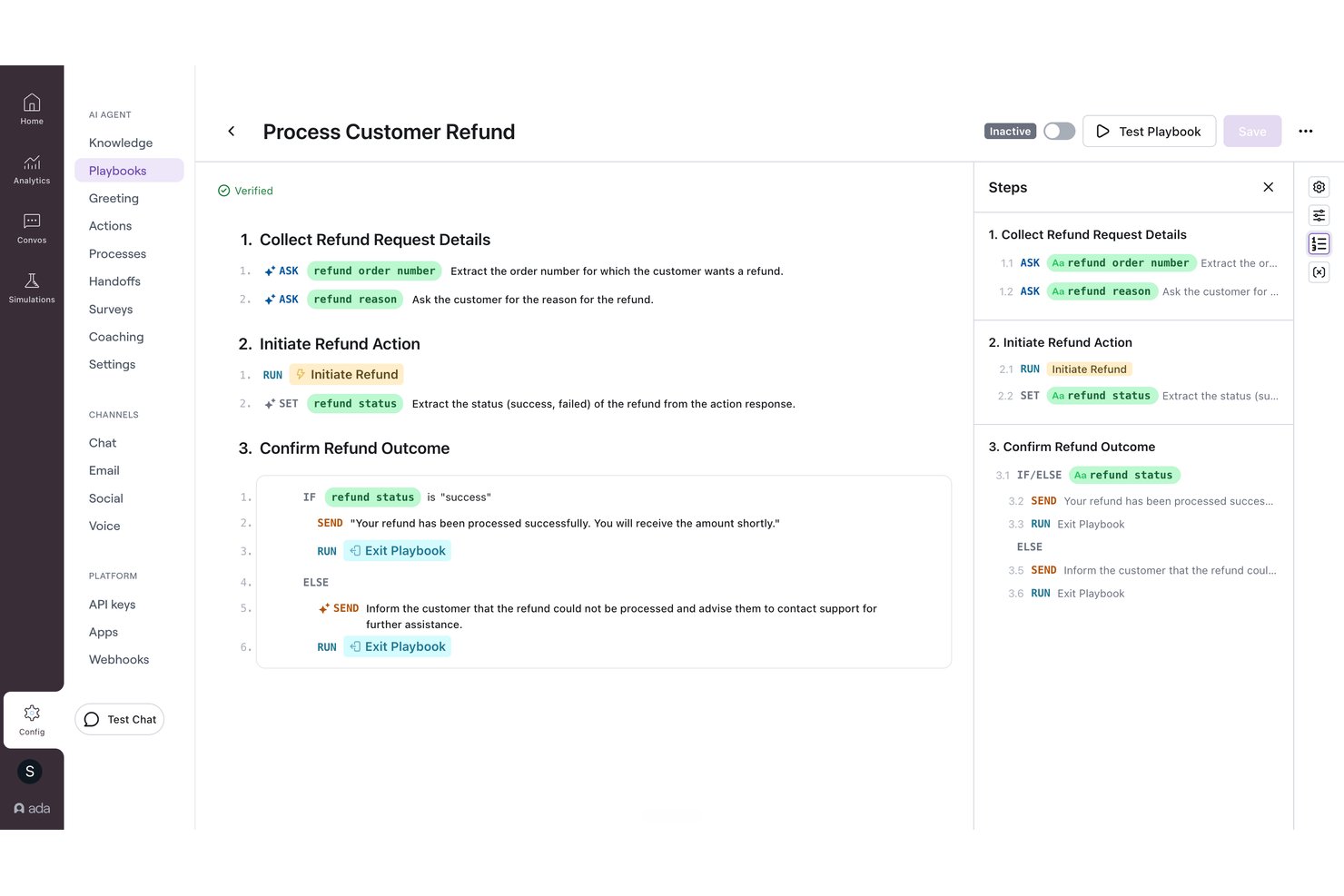
Task: Click the Initiate Refund action chip
Action: [347, 374]
